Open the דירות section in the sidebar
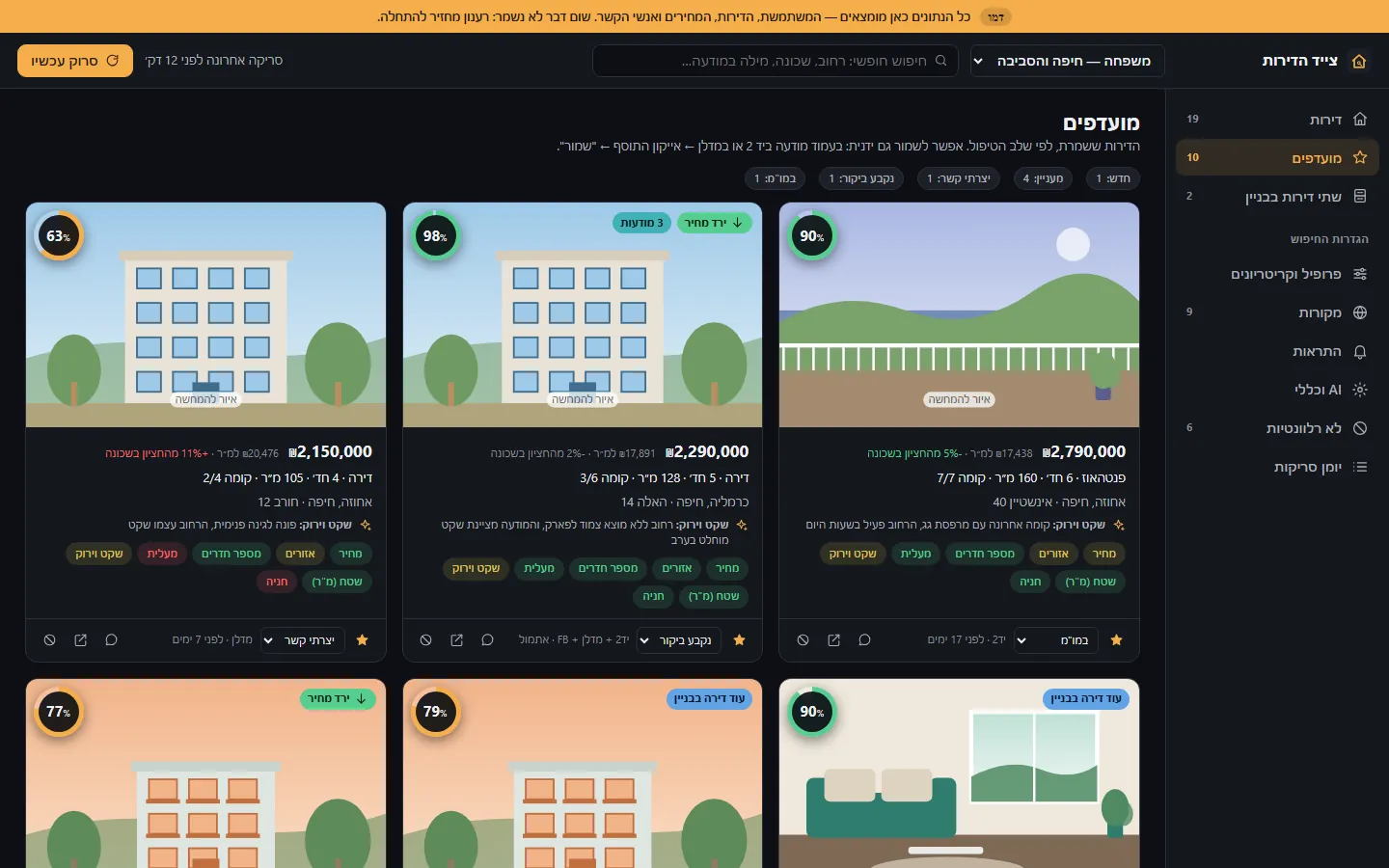Screen dimensions: 1389x868 pyautogui.click(x=1277, y=120)
